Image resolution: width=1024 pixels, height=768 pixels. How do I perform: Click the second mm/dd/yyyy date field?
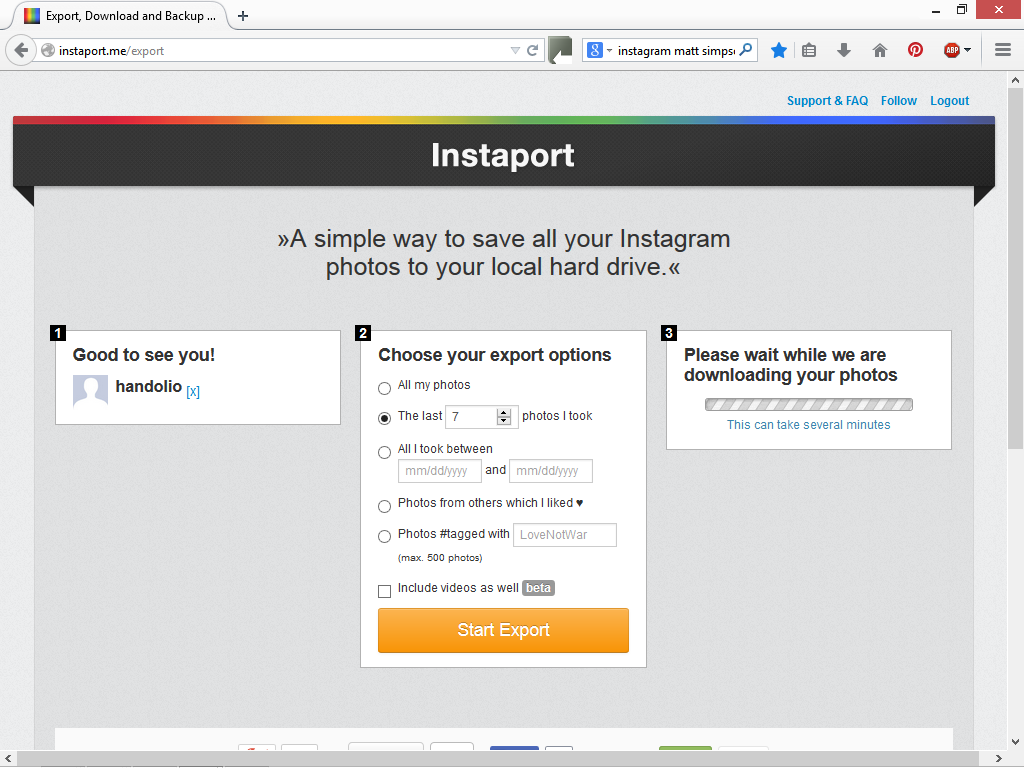point(551,471)
